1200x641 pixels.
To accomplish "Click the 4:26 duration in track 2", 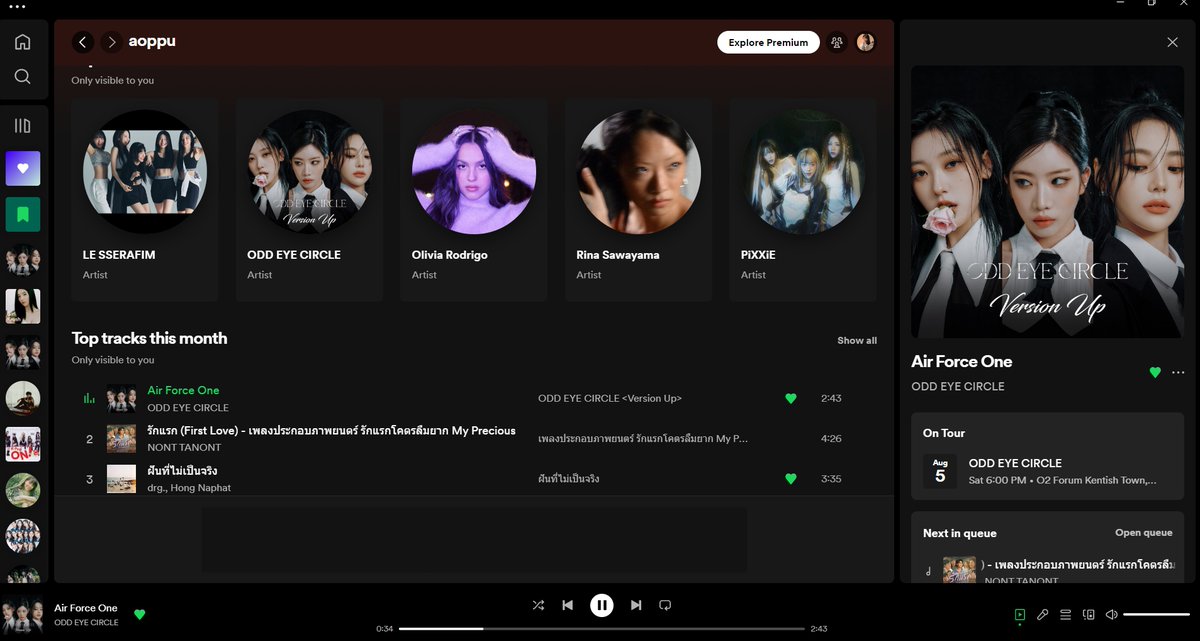I will click(x=831, y=439).
